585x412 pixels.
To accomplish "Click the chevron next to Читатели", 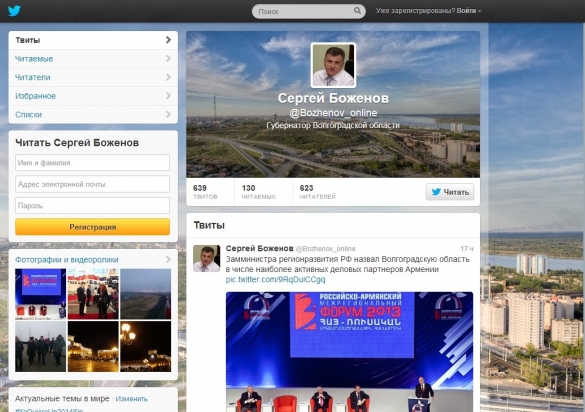I will click(x=168, y=77).
